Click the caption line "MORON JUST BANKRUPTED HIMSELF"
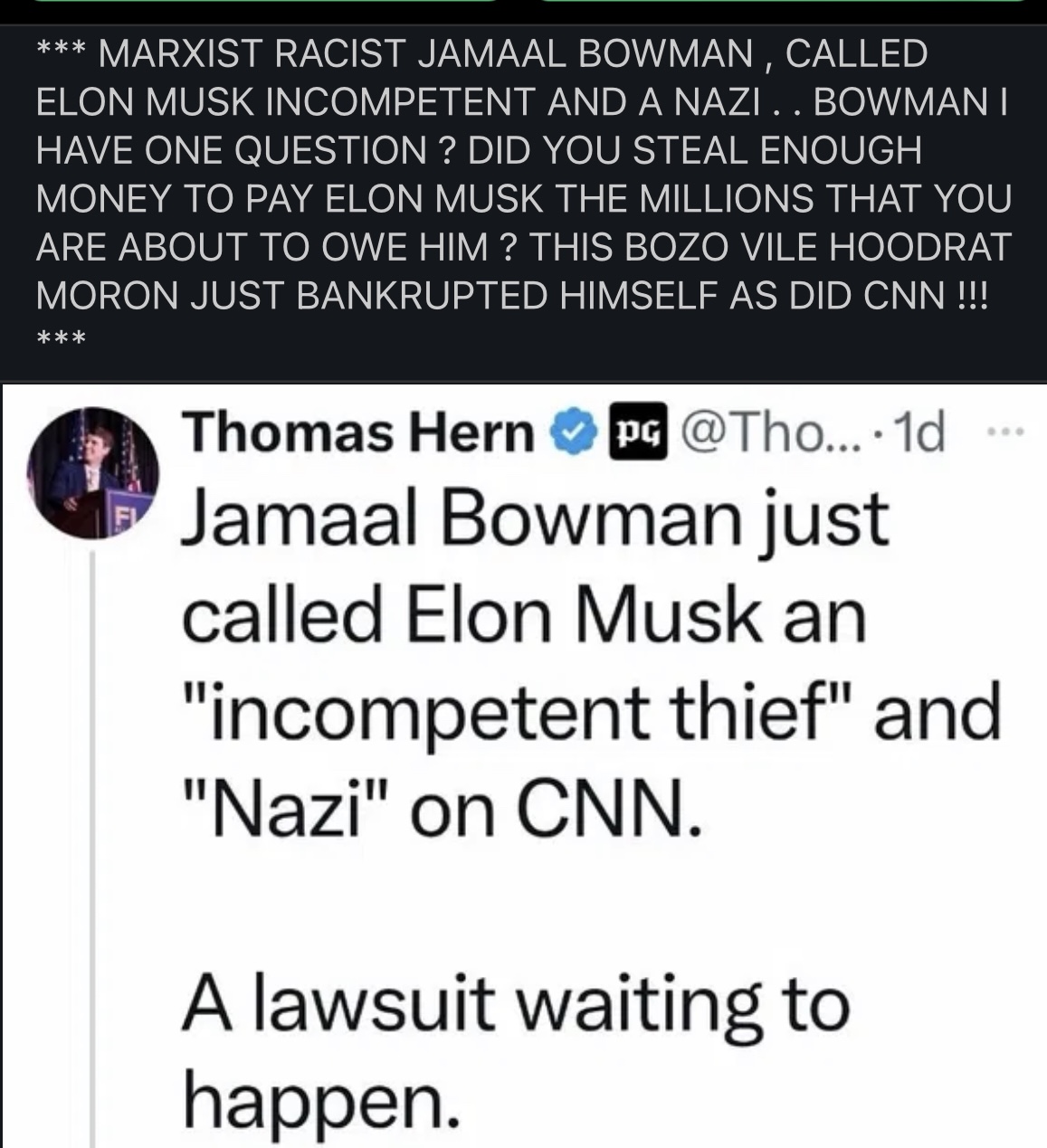1047x1148 pixels. 512,295
